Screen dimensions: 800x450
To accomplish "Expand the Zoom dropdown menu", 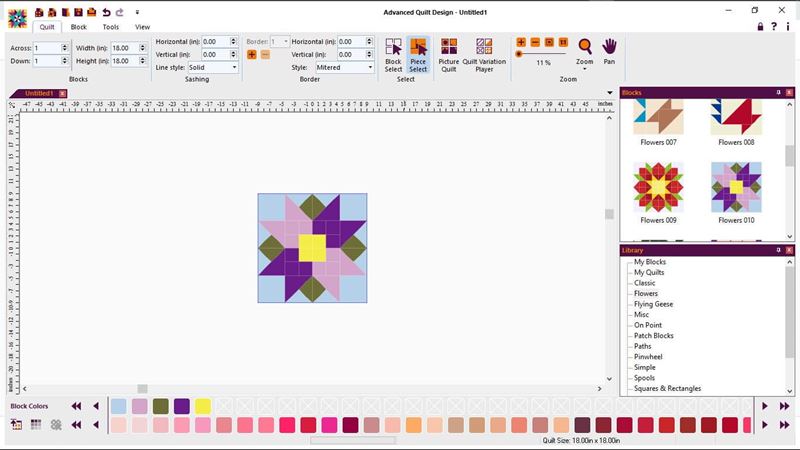I will pyautogui.click(x=584, y=69).
